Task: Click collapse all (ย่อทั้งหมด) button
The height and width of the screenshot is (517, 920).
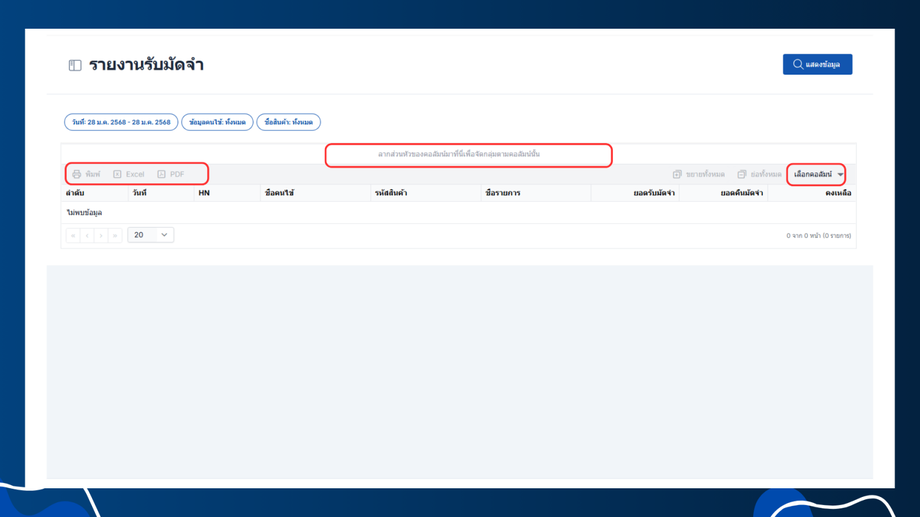Action: [x=759, y=174]
